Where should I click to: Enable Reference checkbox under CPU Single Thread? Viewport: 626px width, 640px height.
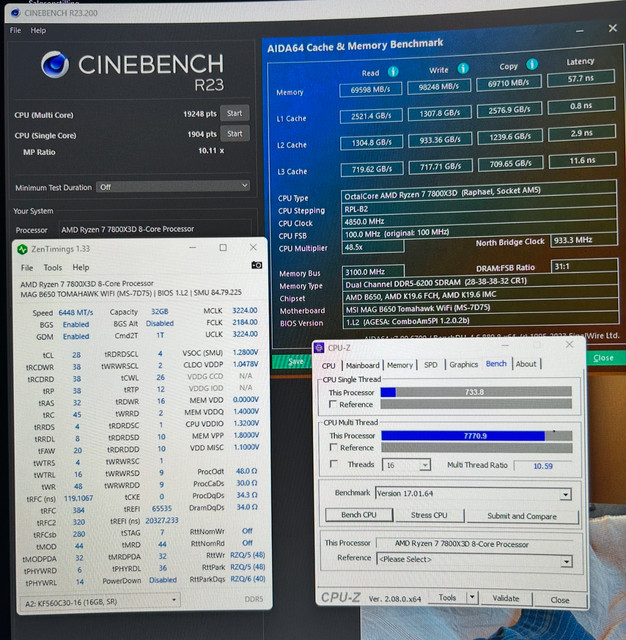tap(333, 404)
